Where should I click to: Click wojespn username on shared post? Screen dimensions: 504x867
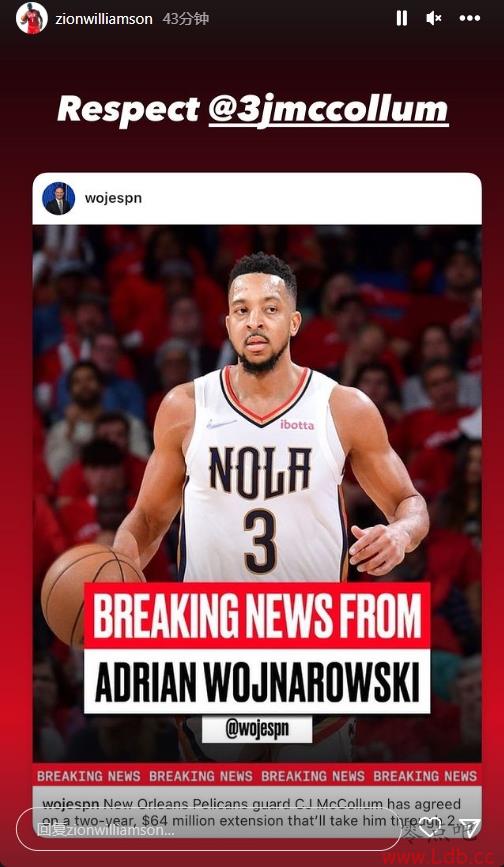click(x=113, y=199)
